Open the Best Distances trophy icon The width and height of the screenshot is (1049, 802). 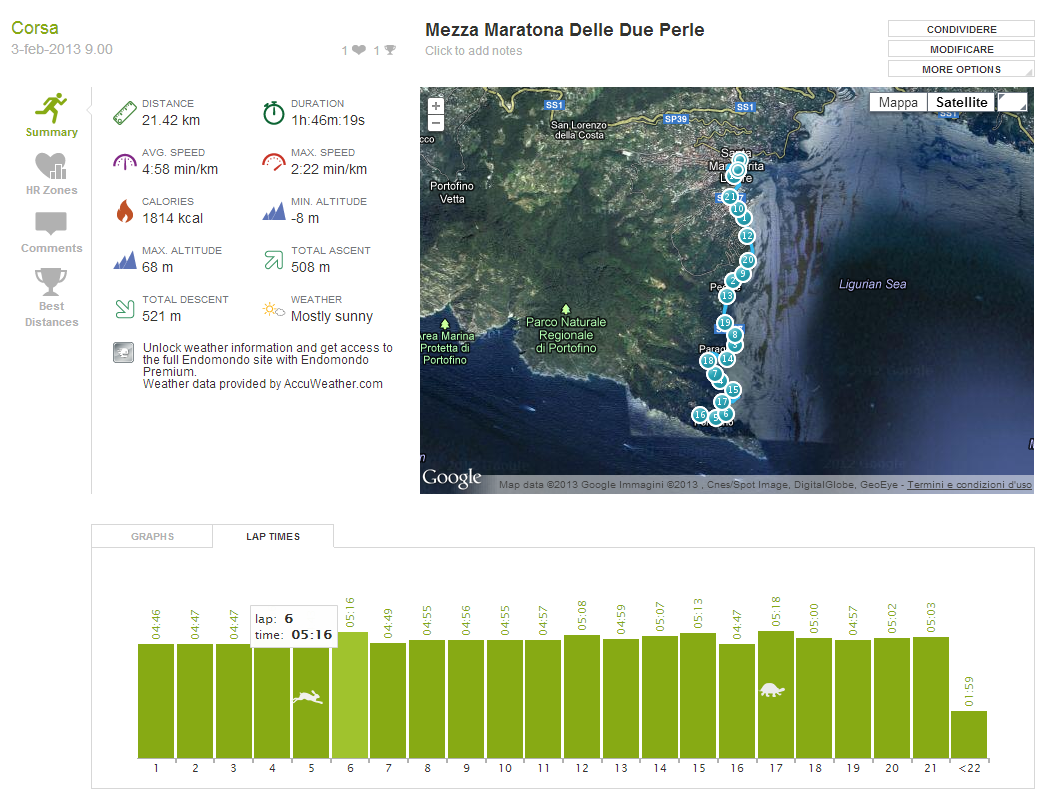[x=51, y=281]
